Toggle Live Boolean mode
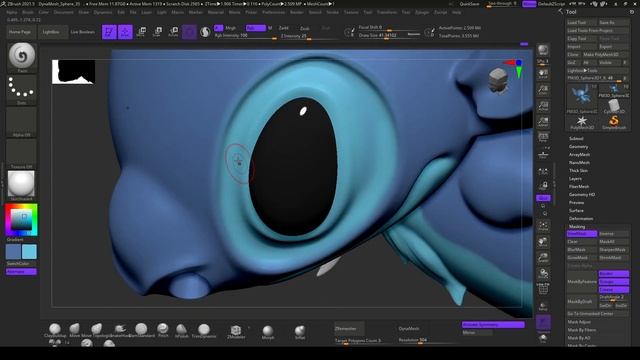 click(82, 32)
